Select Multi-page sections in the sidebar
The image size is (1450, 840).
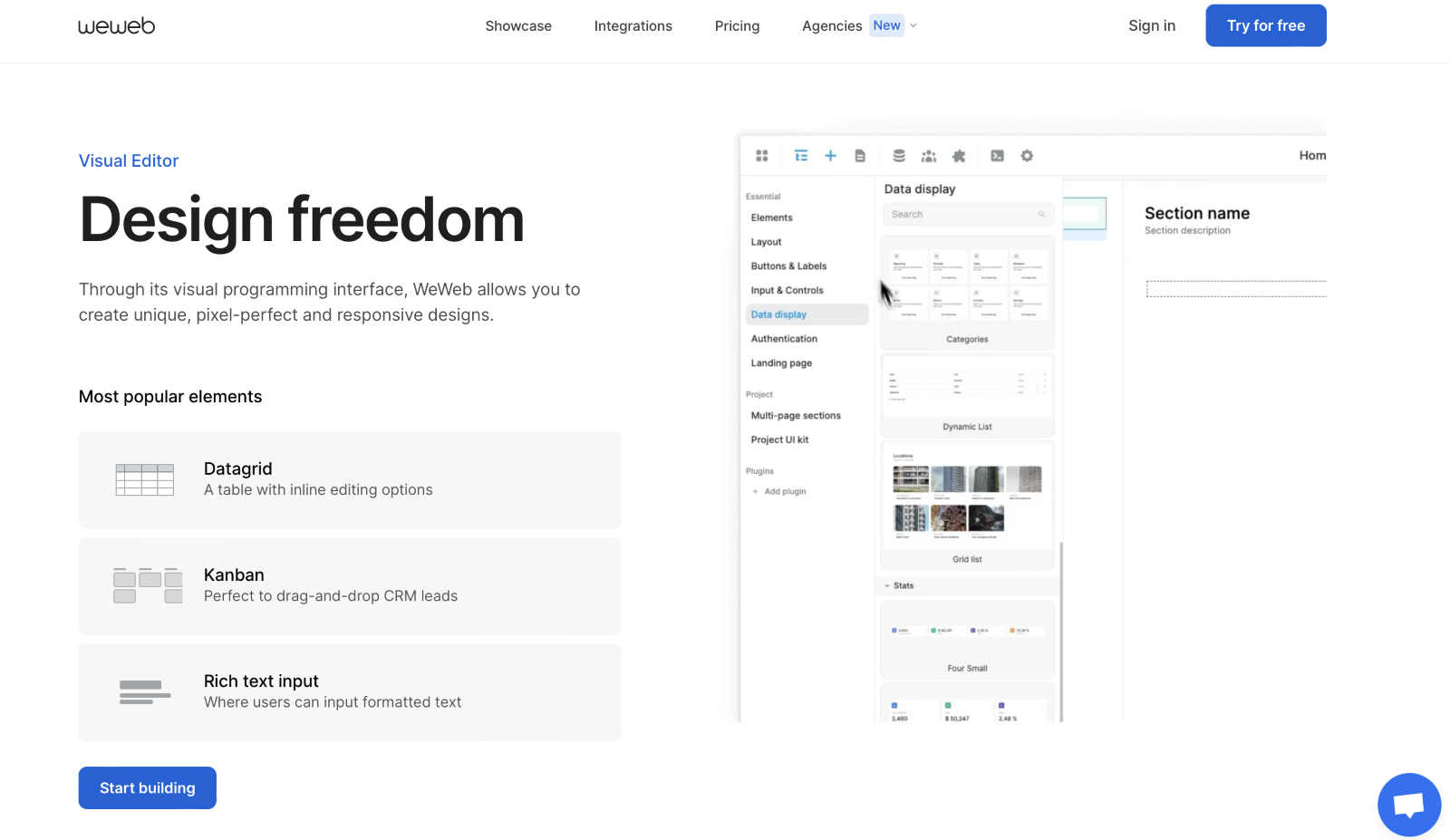click(x=797, y=416)
